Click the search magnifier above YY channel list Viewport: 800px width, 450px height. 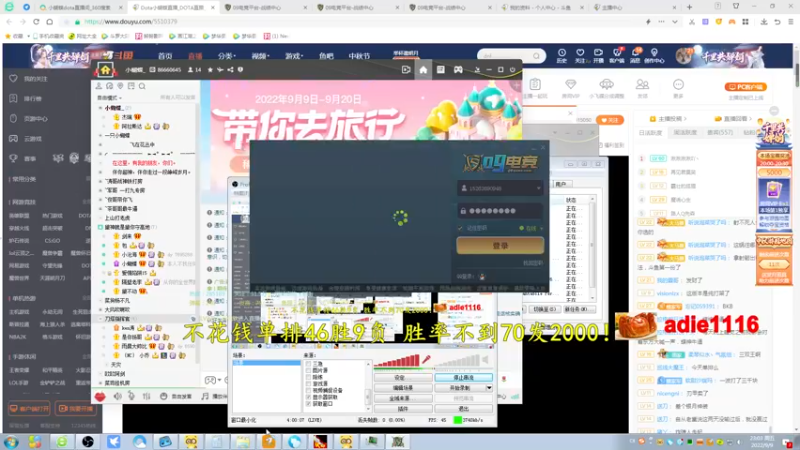point(142,86)
